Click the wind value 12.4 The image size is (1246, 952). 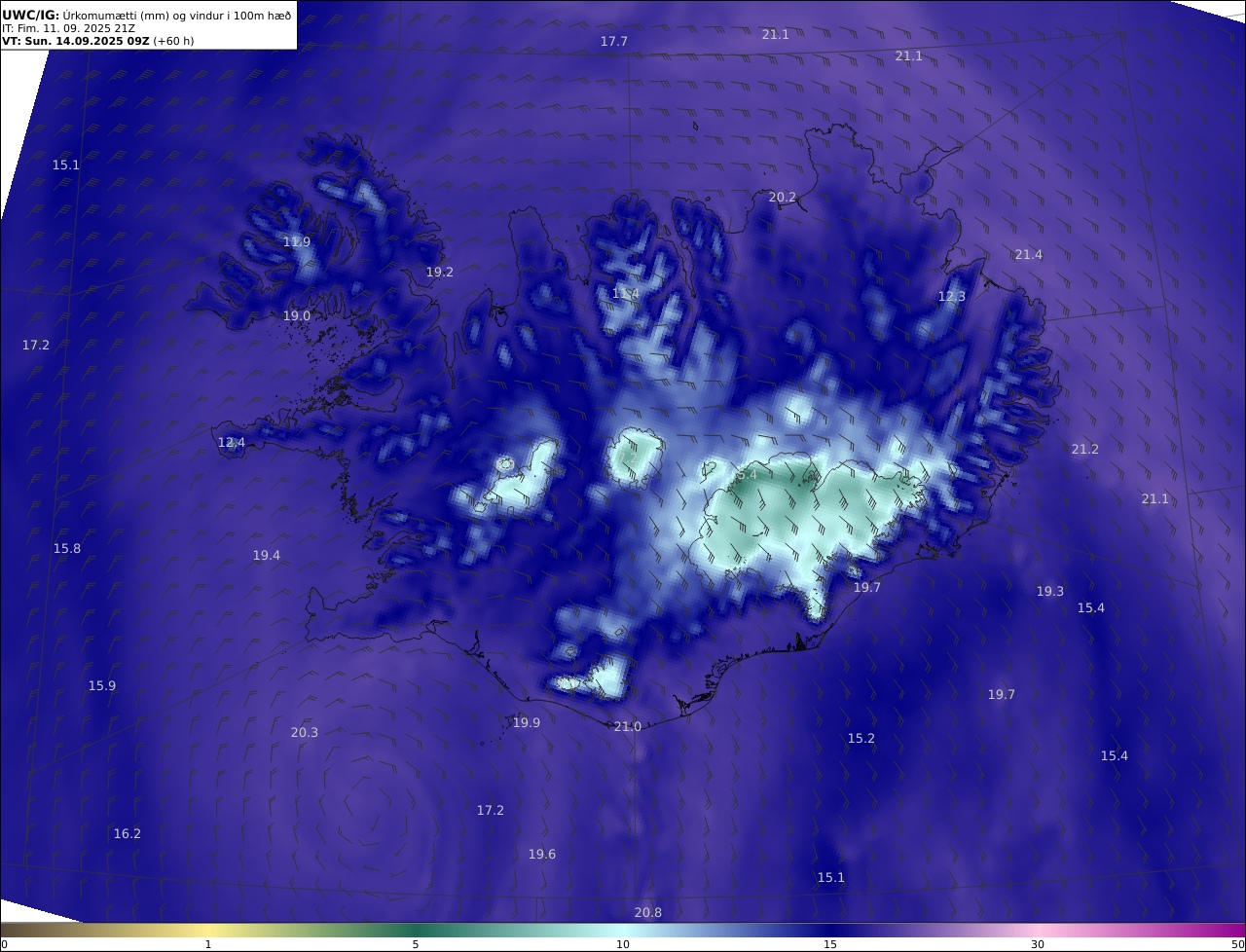pyautogui.click(x=232, y=443)
